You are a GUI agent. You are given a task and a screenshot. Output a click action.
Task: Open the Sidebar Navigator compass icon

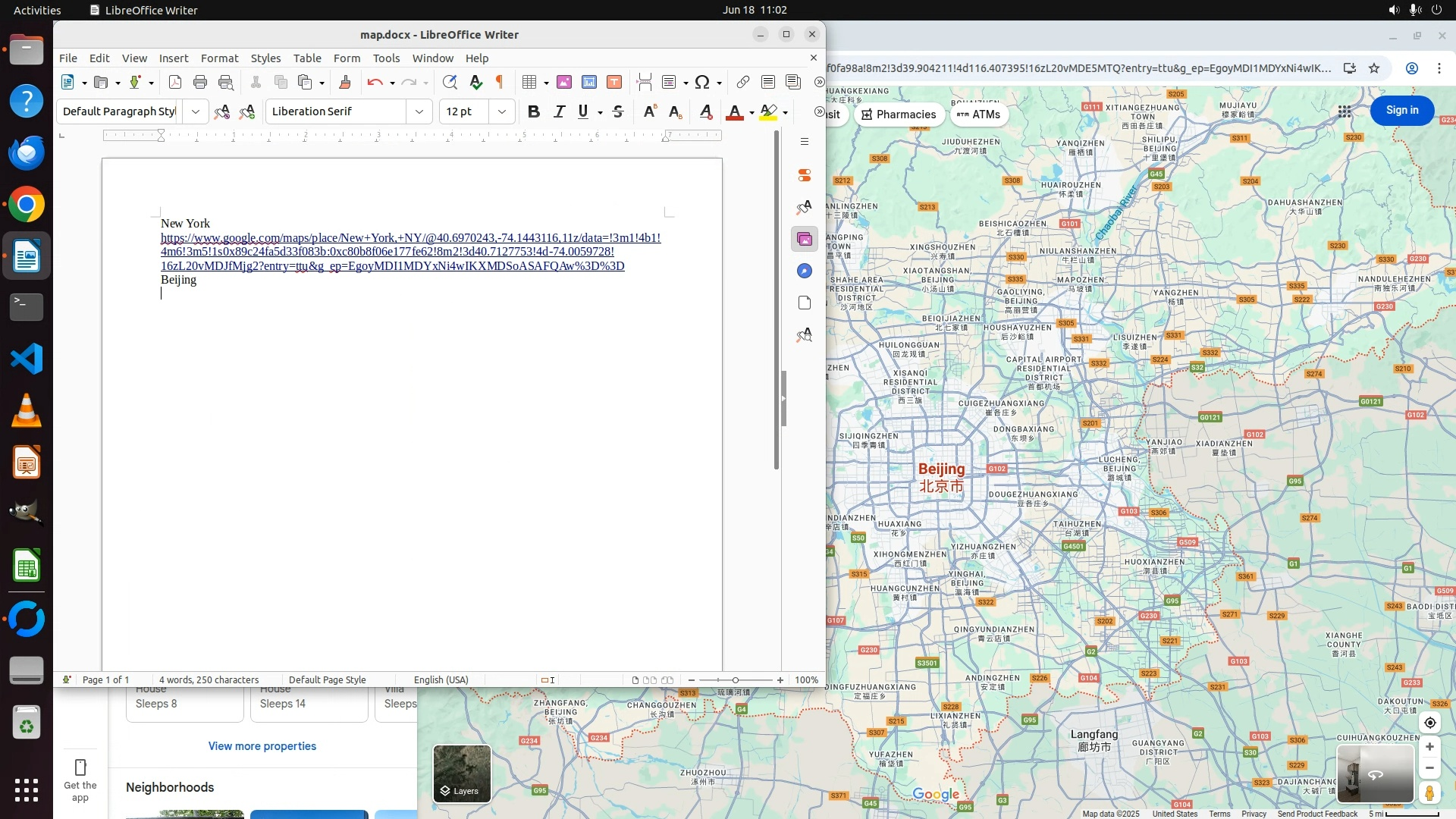click(805, 271)
